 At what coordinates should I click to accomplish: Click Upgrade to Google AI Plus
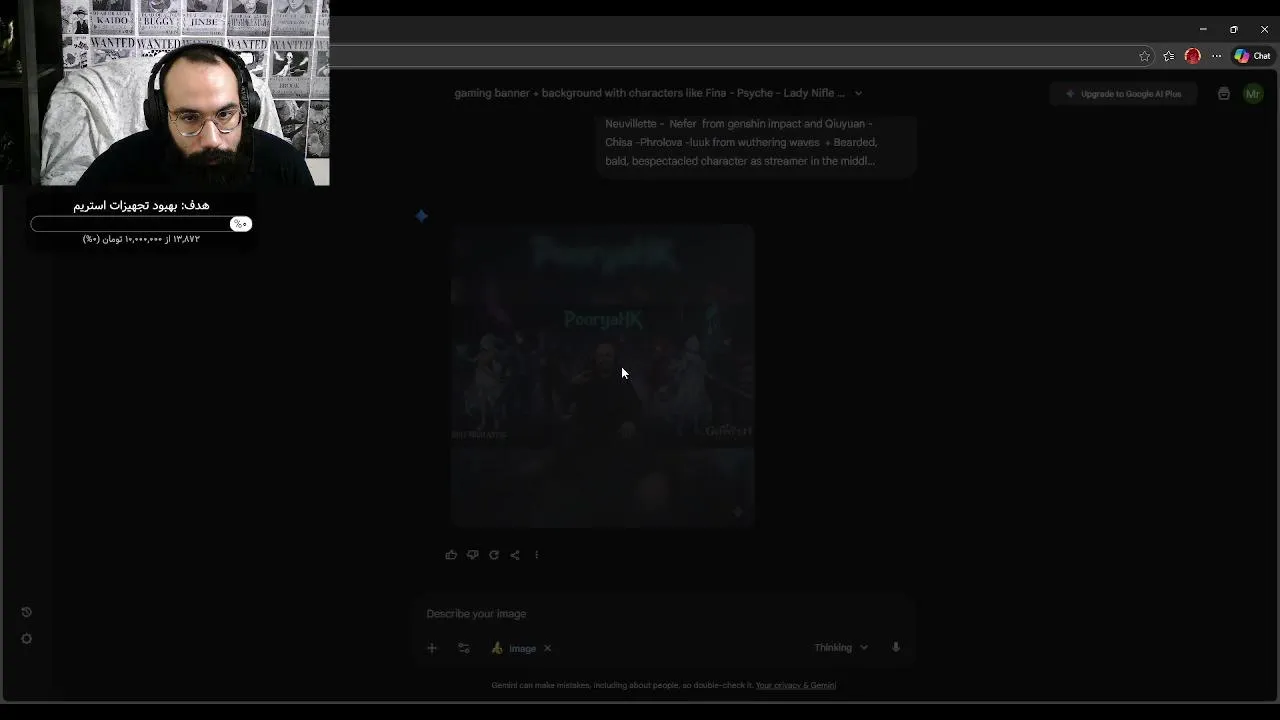1123,94
